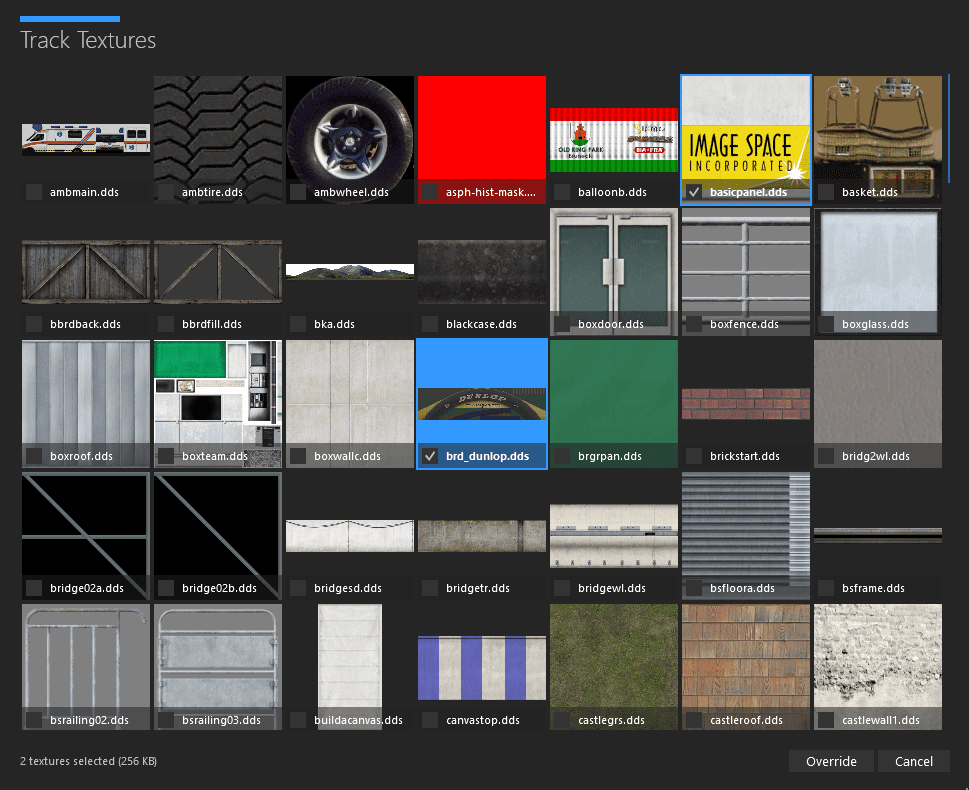
Task: Select the ambtire.dds tire tread thumbnail
Action: coord(217,128)
